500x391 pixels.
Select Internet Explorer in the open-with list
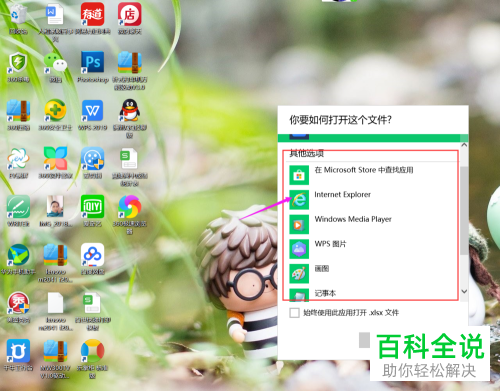pyautogui.click(x=373, y=199)
